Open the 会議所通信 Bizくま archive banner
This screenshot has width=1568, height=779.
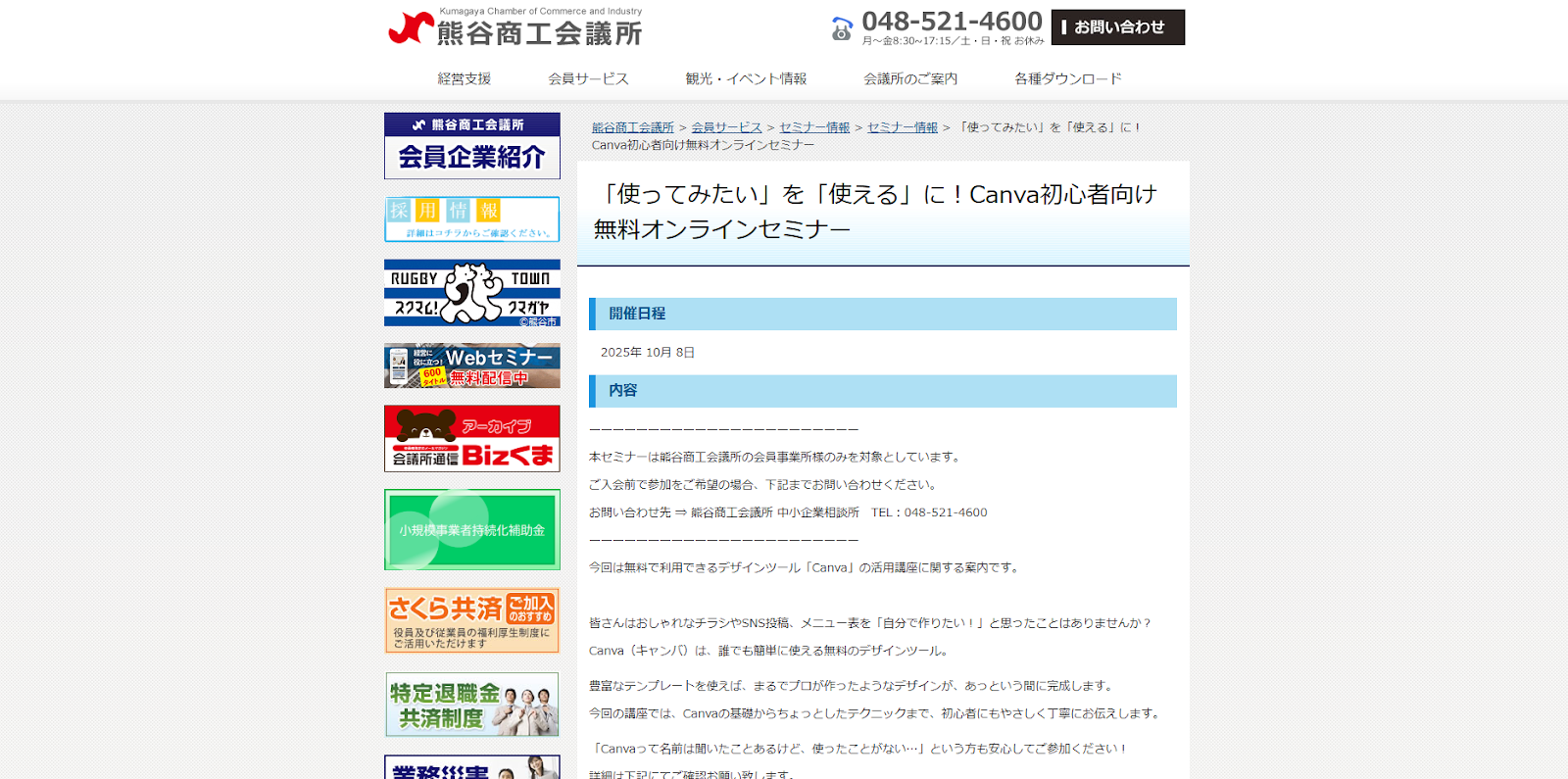(472, 439)
